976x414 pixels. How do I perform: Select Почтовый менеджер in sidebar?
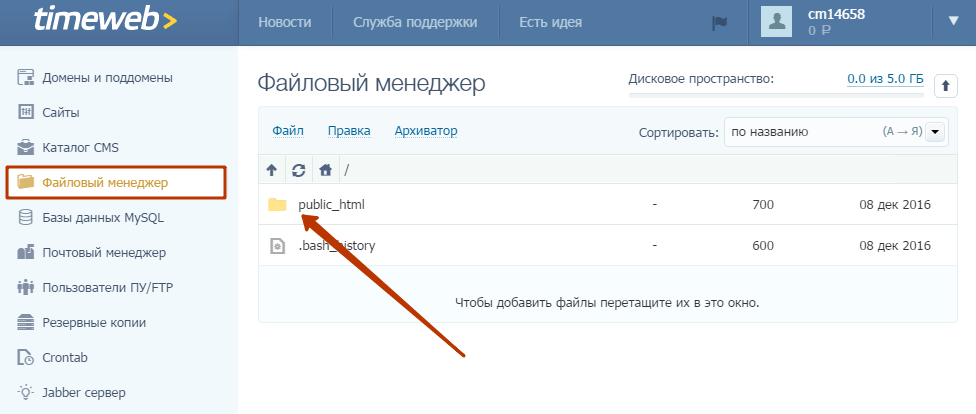click(x=104, y=253)
